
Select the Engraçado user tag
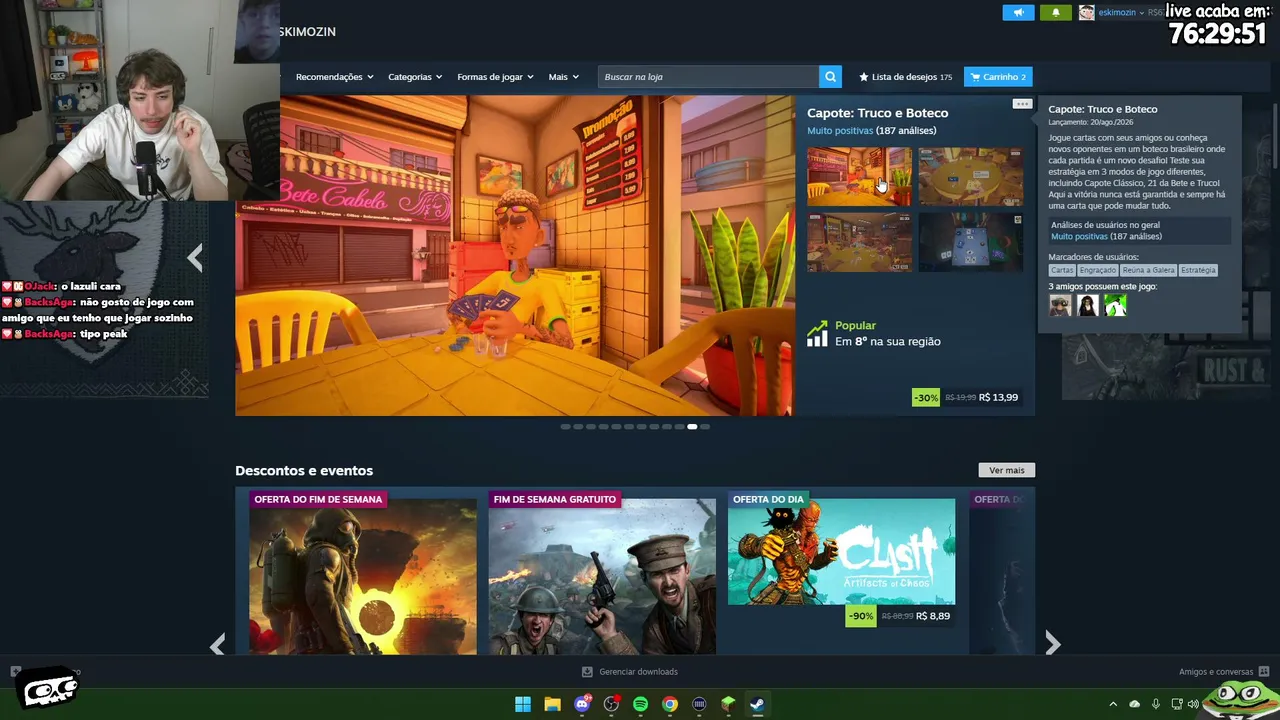tap(1097, 270)
